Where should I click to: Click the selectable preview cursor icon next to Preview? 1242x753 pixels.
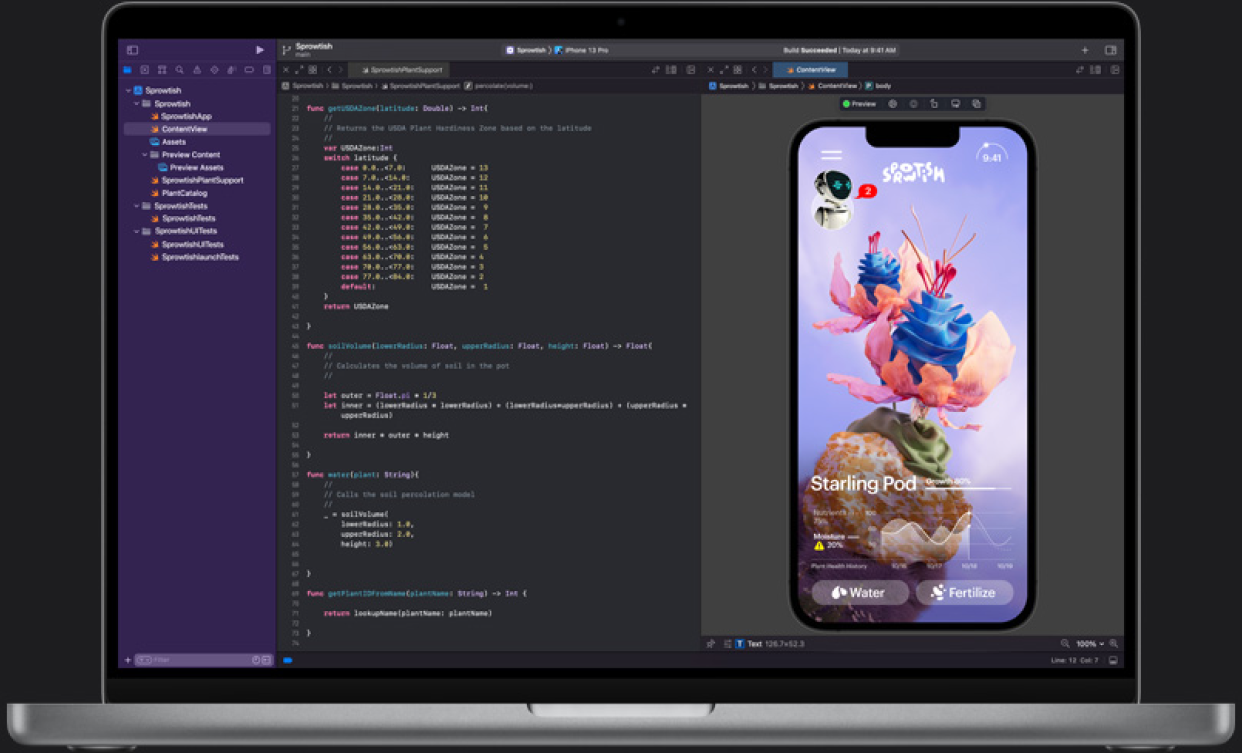[892, 104]
